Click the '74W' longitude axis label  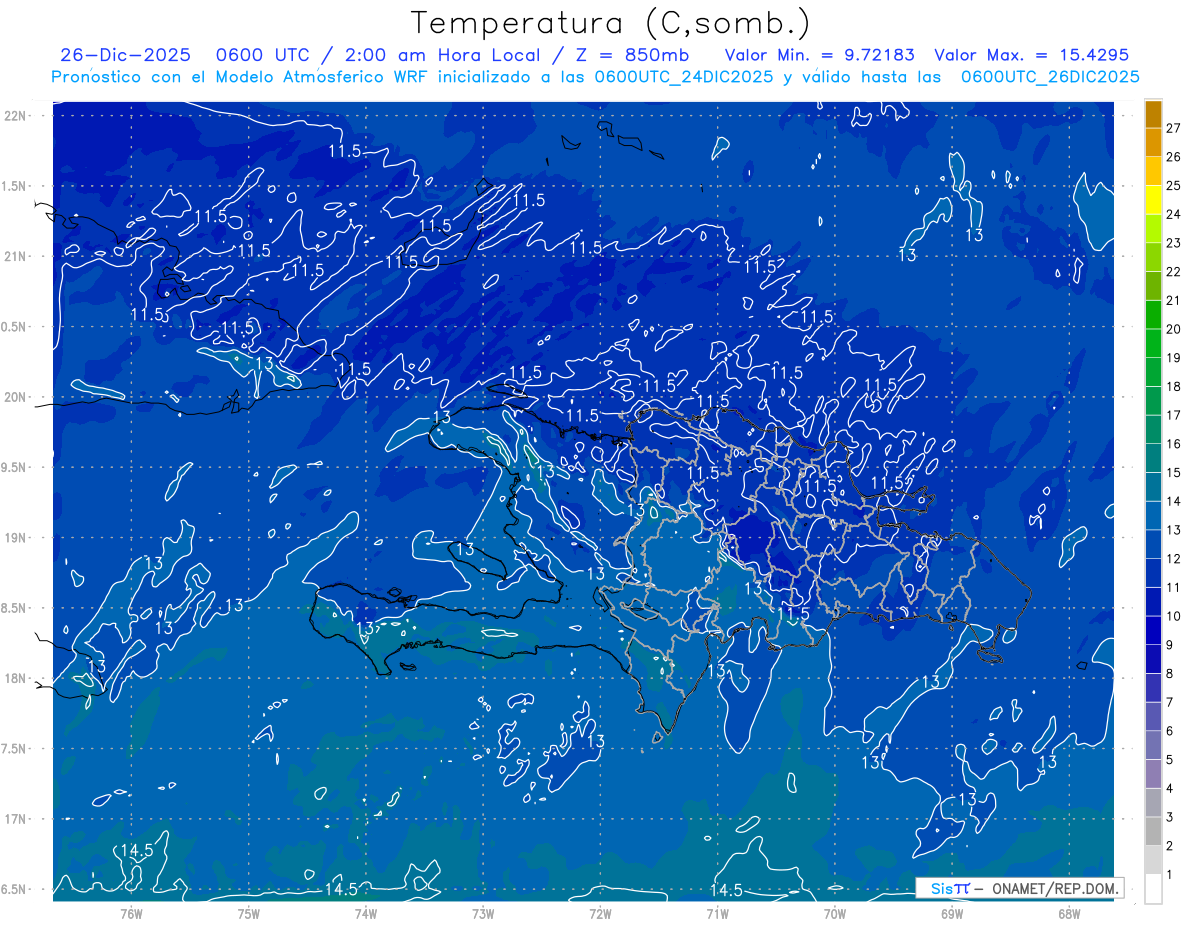pyautogui.click(x=366, y=913)
